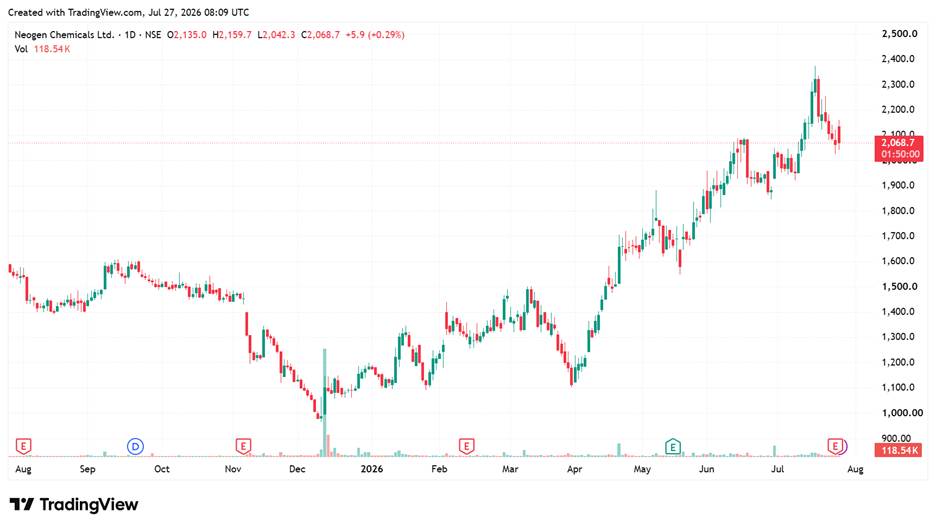Click the 1,400.0 price axis label
Image resolution: width=936 pixels, height=529 pixels.
click(x=898, y=311)
